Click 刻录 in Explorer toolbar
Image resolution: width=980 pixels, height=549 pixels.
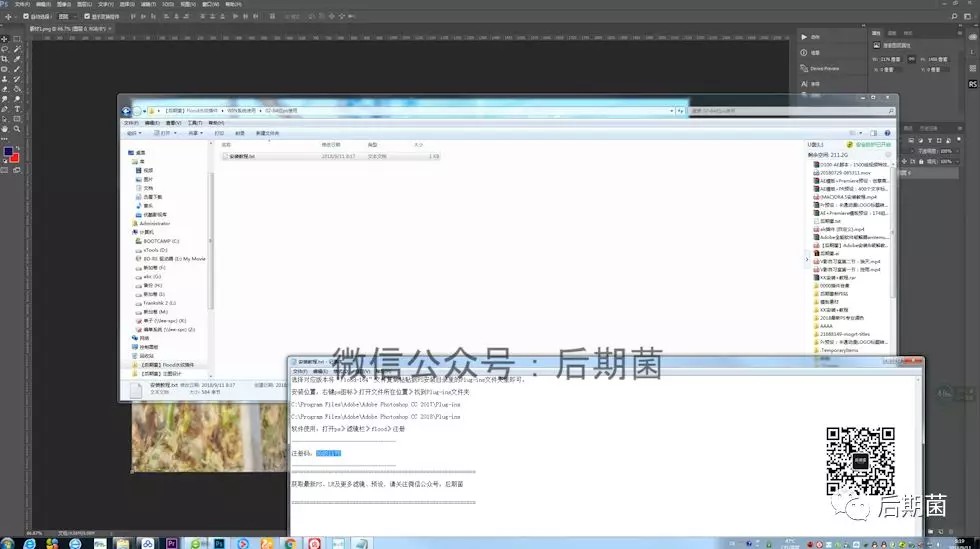tap(239, 133)
